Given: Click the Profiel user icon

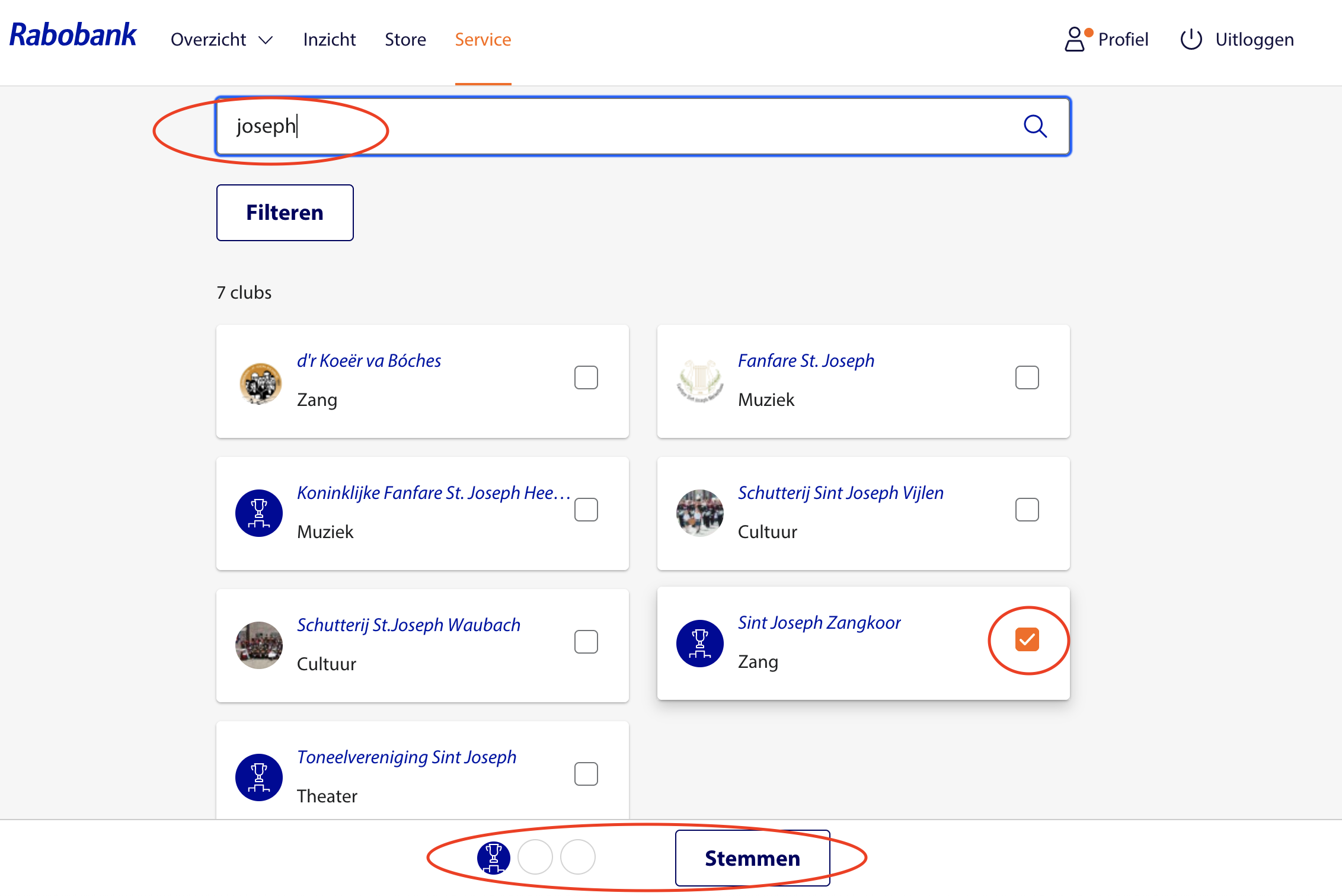Looking at the screenshot, I should click(x=1074, y=40).
